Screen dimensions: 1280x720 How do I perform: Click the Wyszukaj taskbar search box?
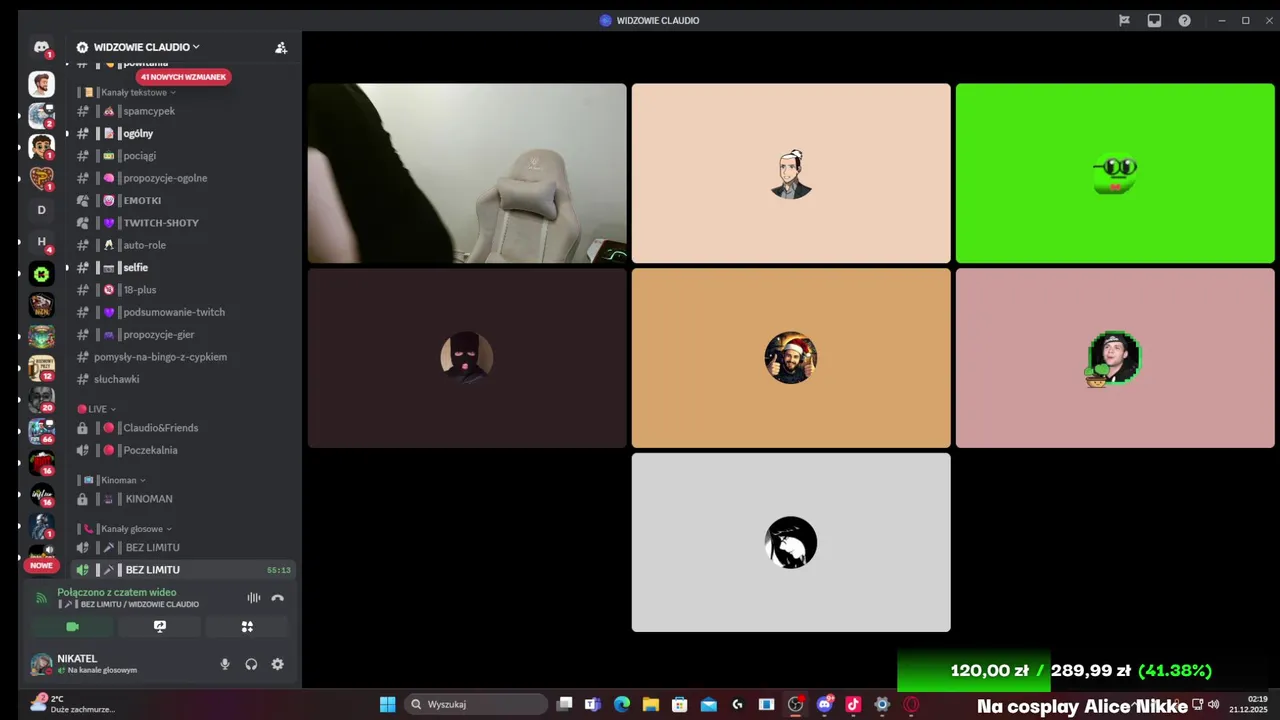coord(477,704)
